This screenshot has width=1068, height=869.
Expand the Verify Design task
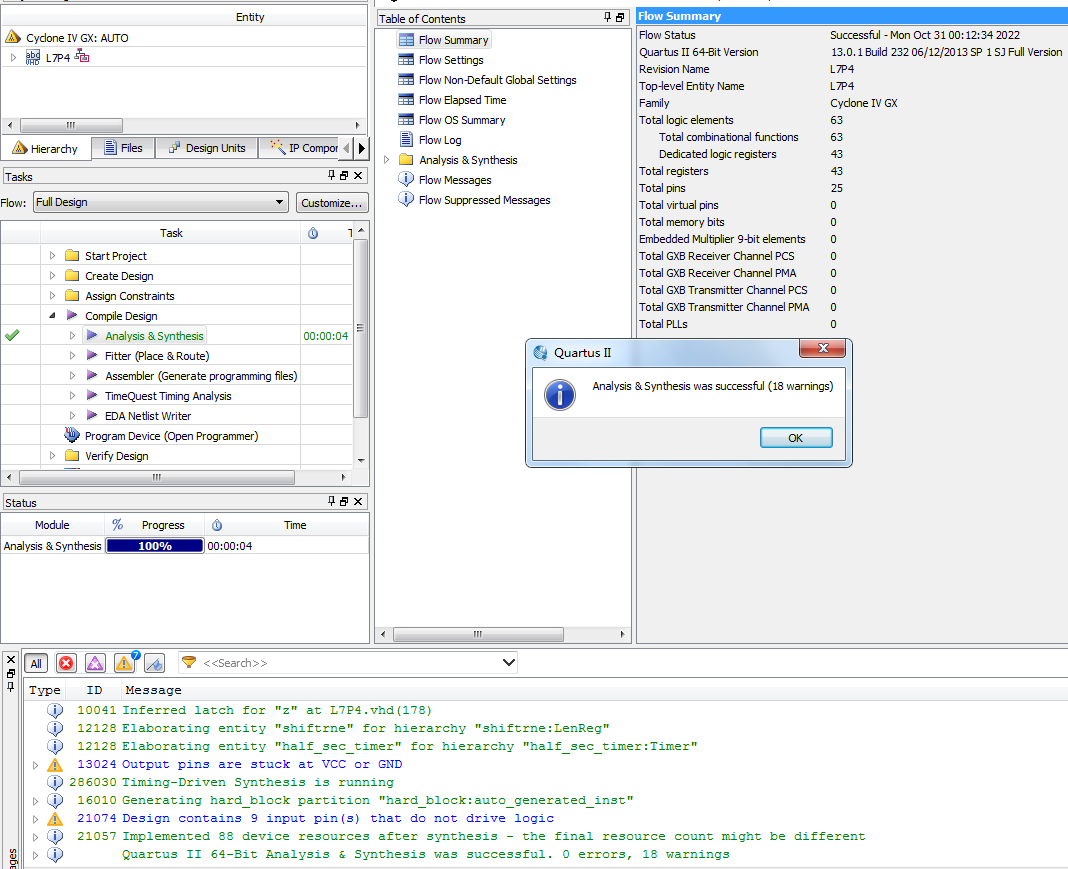[52, 456]
